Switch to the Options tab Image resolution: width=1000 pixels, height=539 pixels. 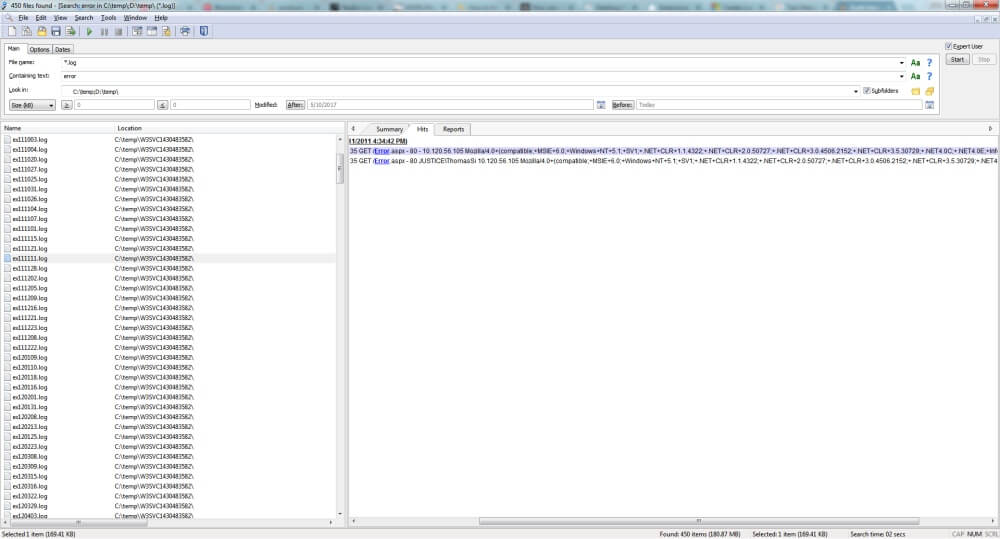pyautogui.click(x=39, y=49)
